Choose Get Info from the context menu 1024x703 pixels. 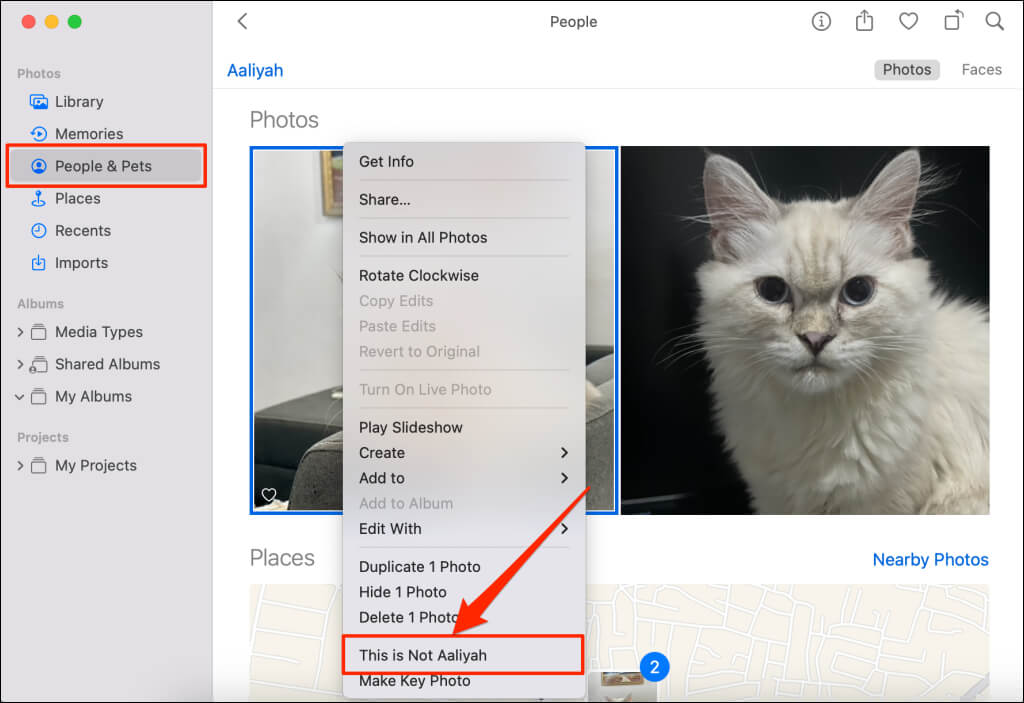pyautogui.click(x=463, y=161)
